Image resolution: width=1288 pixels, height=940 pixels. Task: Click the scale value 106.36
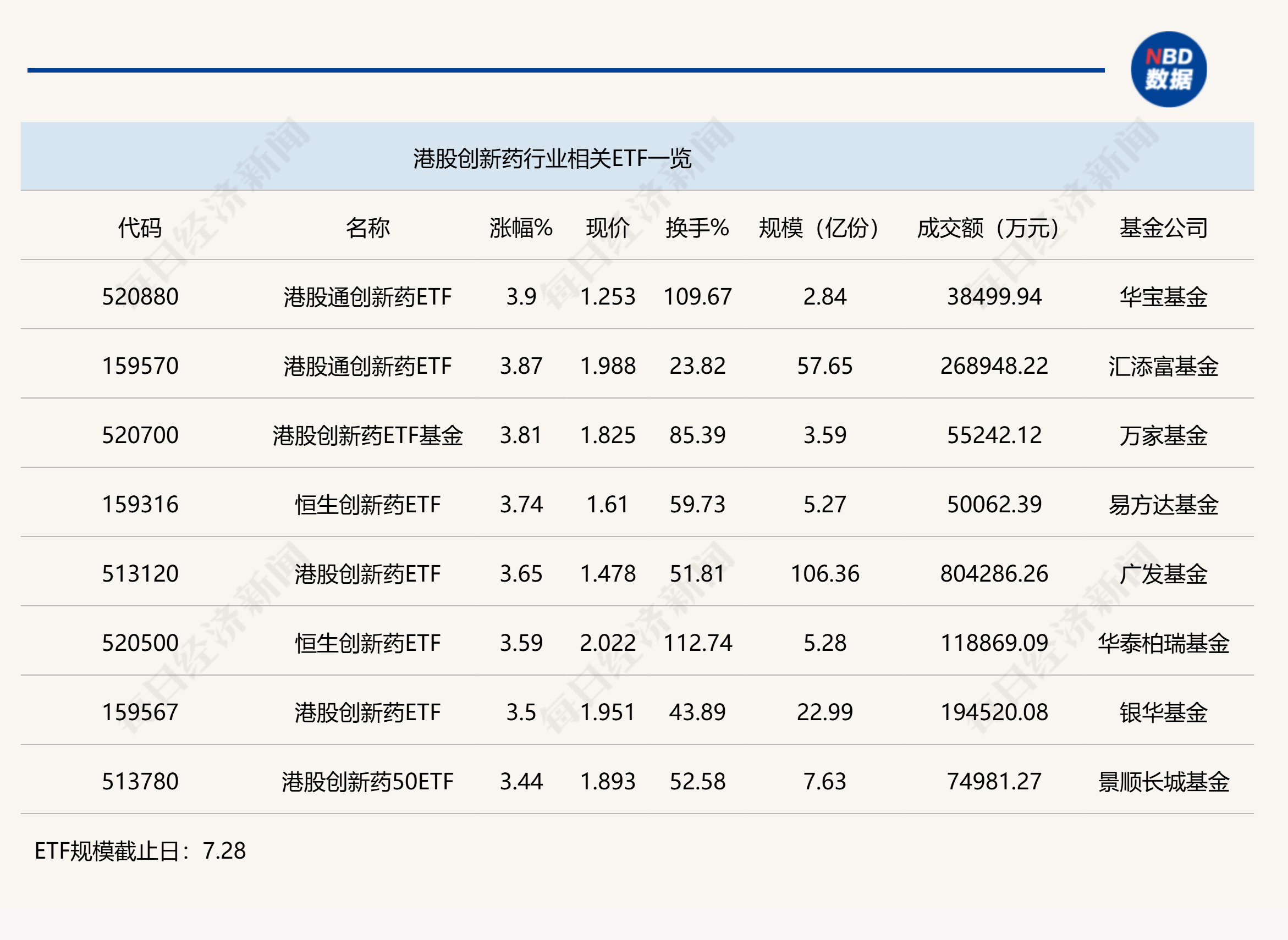coord(825,573)
